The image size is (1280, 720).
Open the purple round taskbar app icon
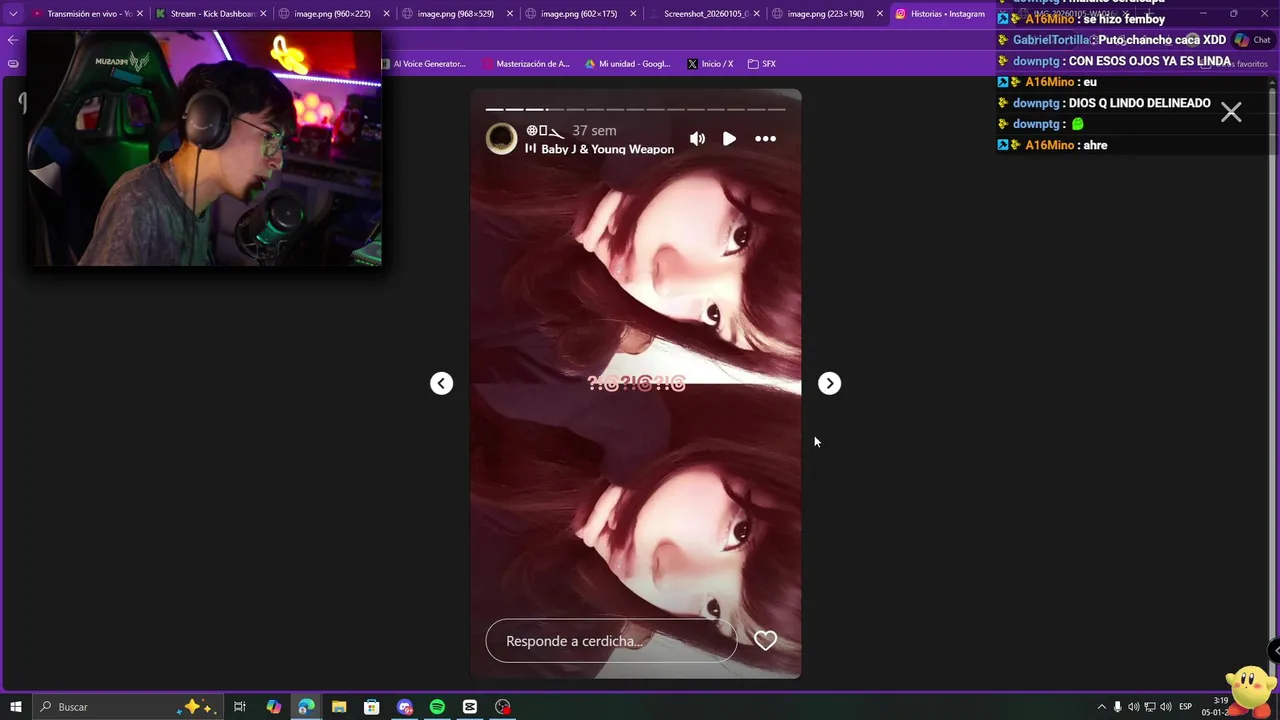pos(404,707)
